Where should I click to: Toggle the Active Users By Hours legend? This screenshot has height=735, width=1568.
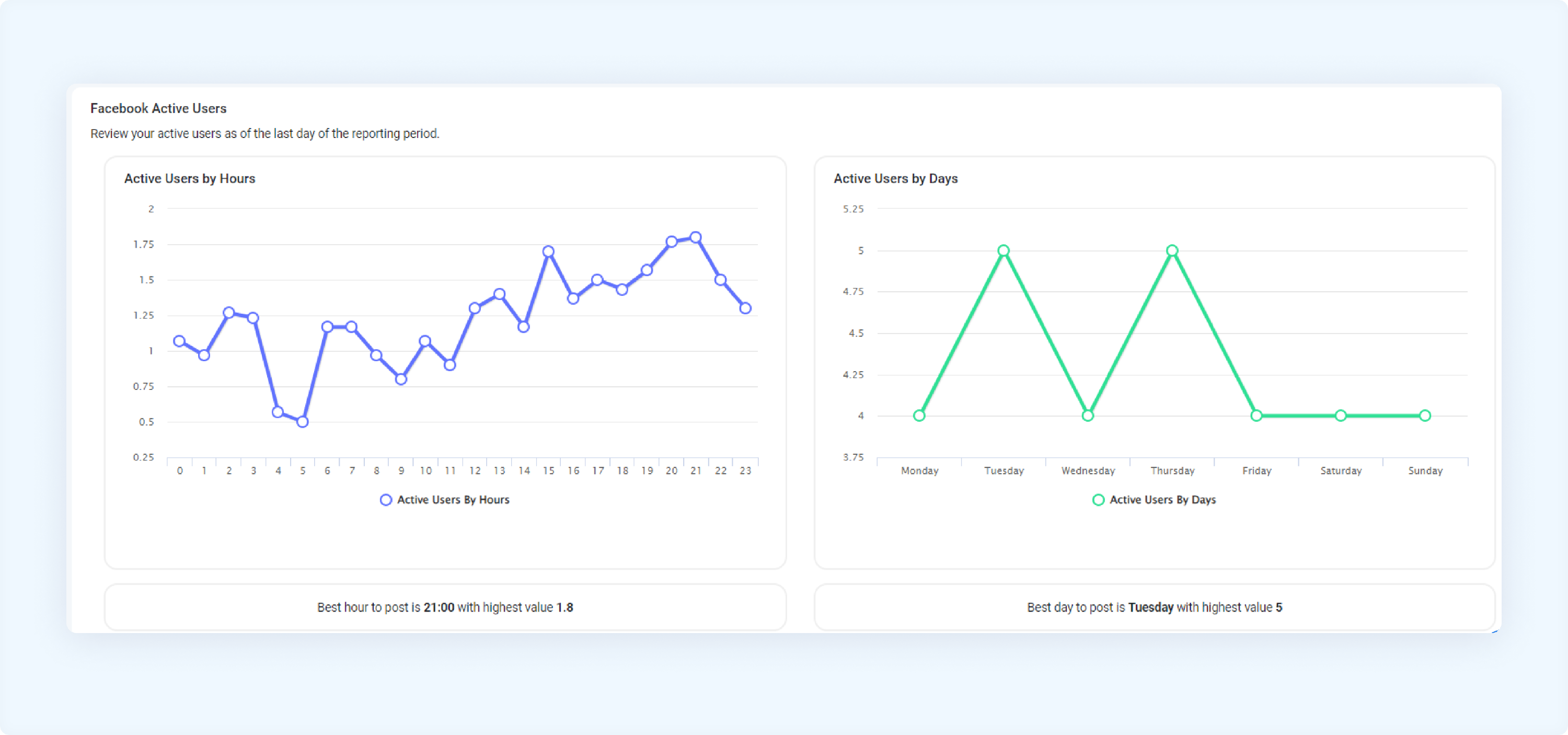coord(445,500)
